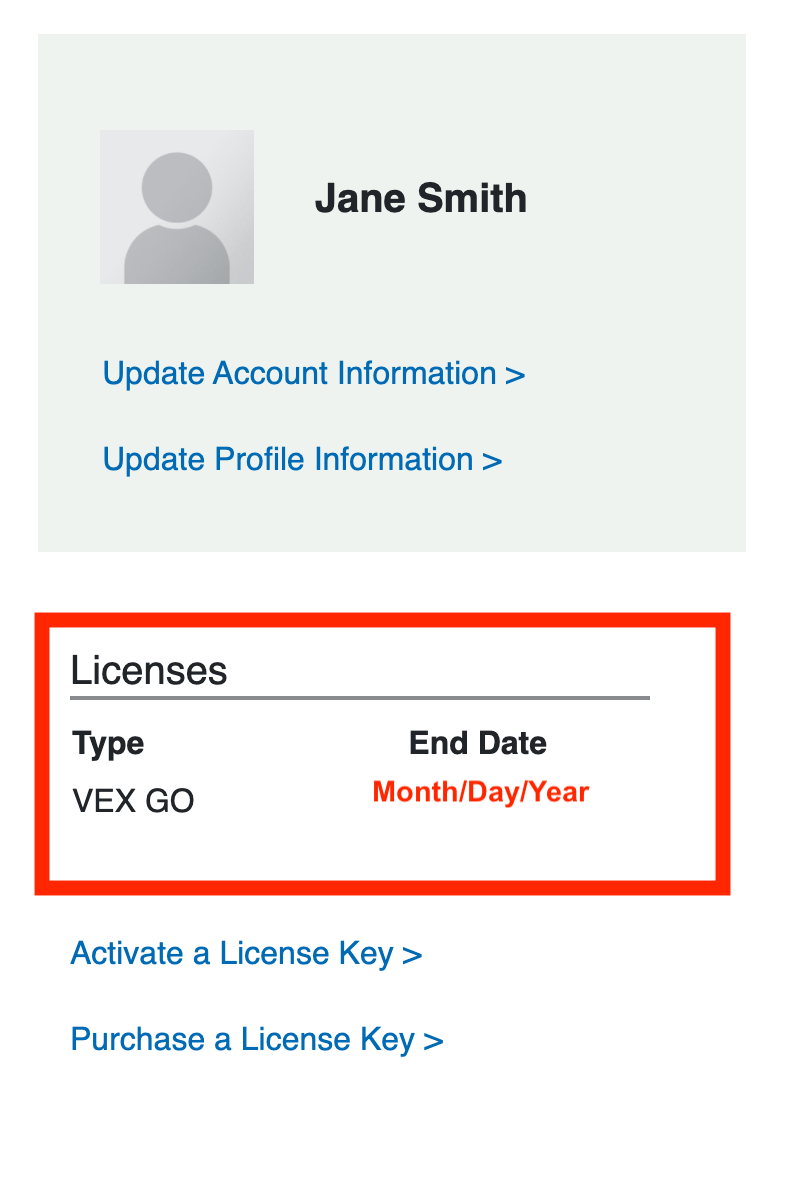The width and height of the screenshot is (788, 1190).
Task: Open the Update Account Information link
Action: coord(314,373)
